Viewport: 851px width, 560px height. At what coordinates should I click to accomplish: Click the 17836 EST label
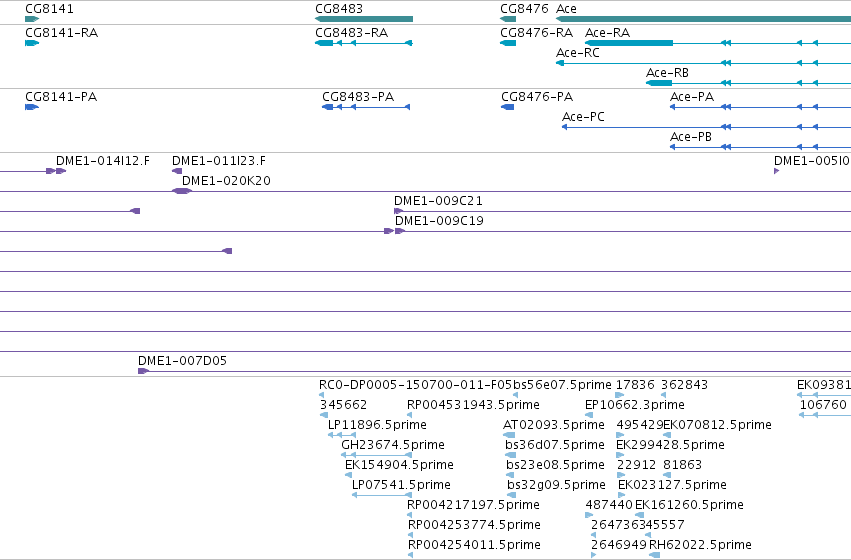click(x=636, y=385)
